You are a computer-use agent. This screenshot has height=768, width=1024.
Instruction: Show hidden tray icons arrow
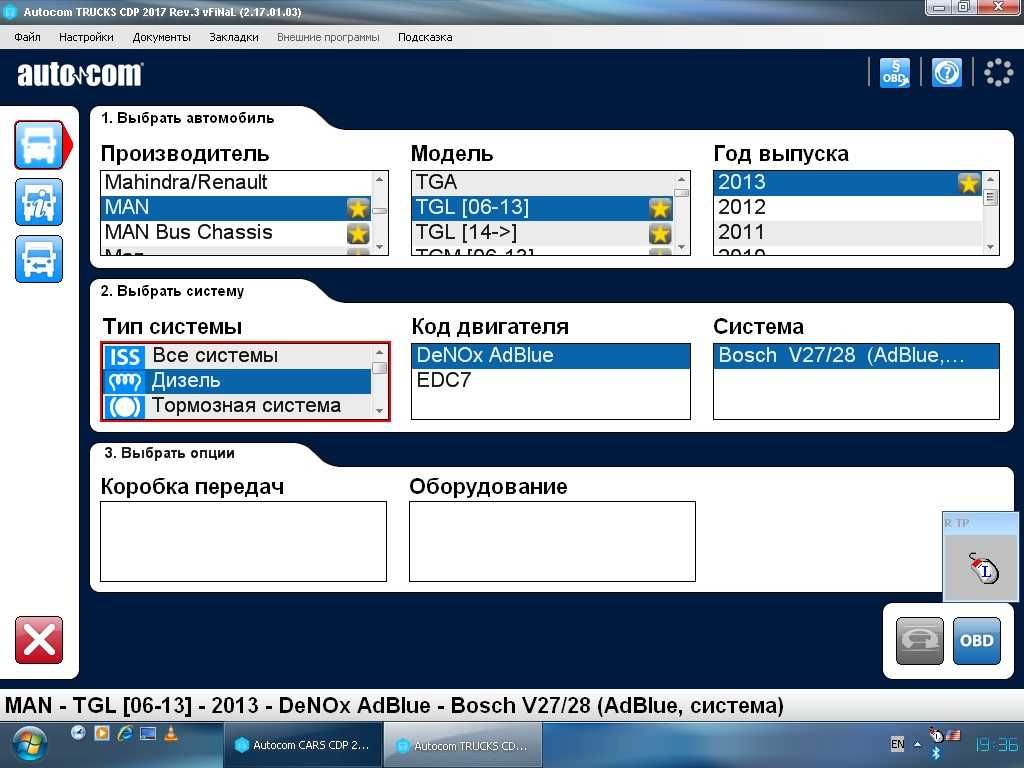coord(917,744)
